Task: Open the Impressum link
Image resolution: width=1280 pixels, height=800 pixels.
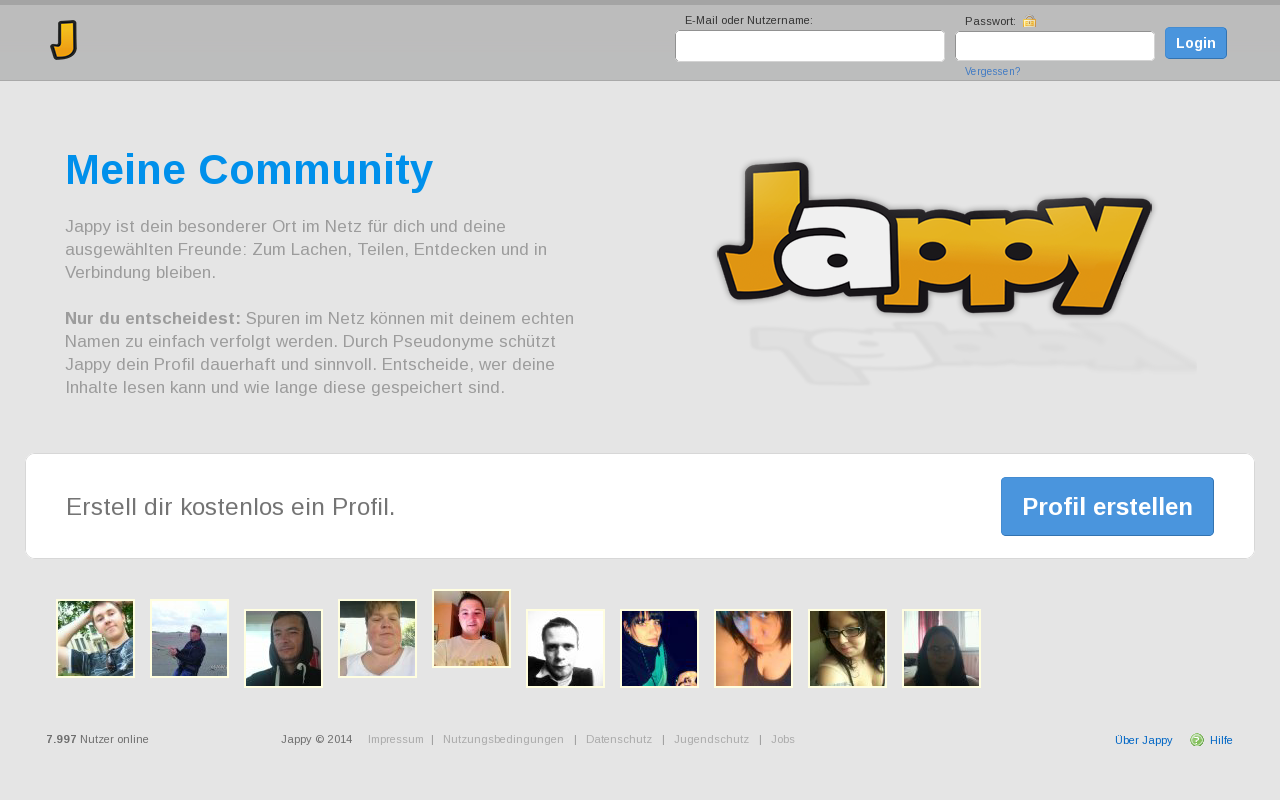Action: [396, 739]
